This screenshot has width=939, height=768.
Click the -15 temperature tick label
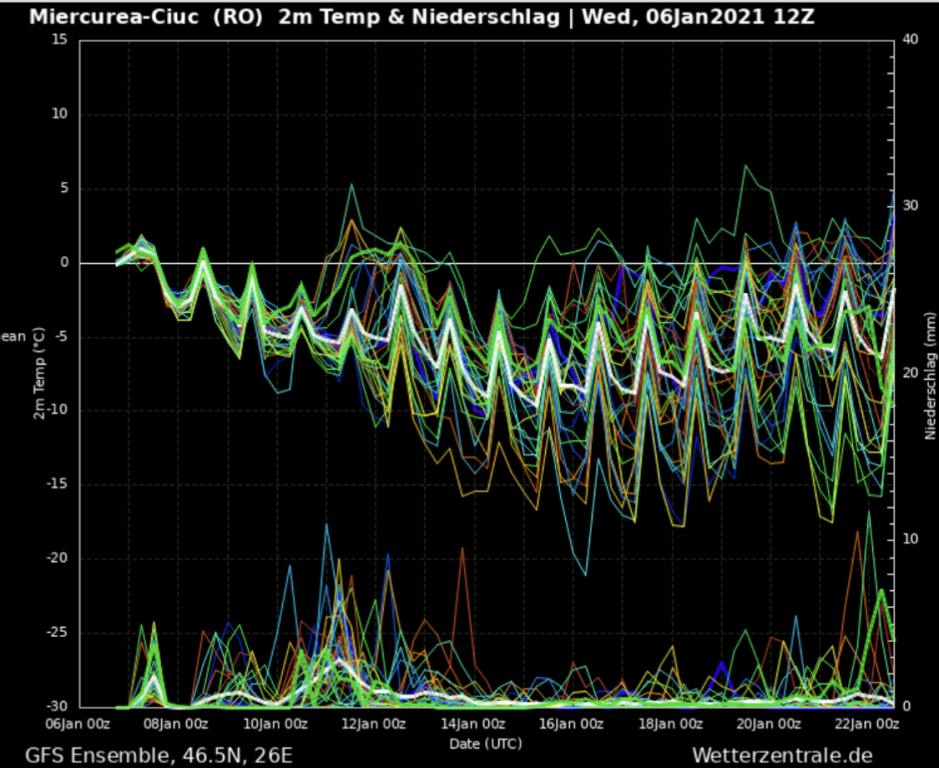pyautogui.click(x=54, y=485)
